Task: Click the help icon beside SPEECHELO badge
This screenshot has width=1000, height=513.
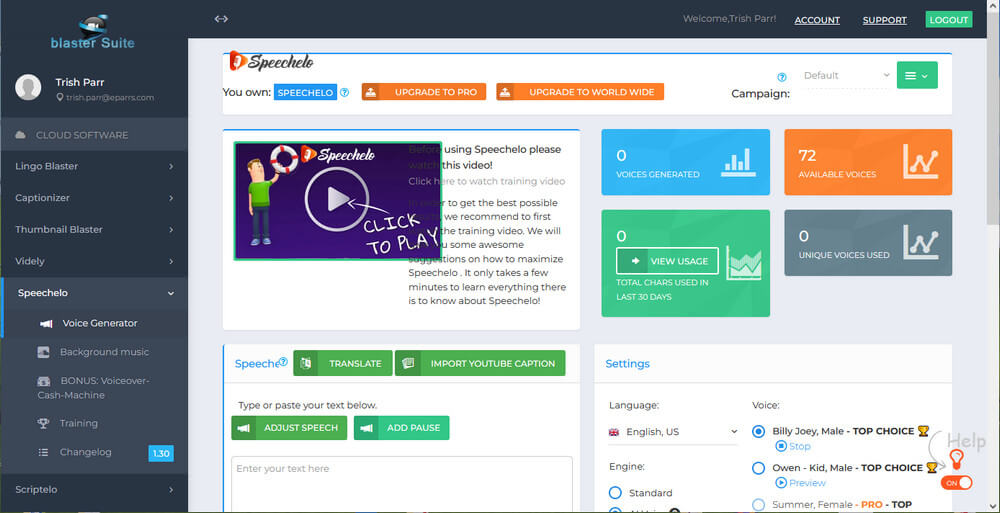Action: tap(344, 93)
